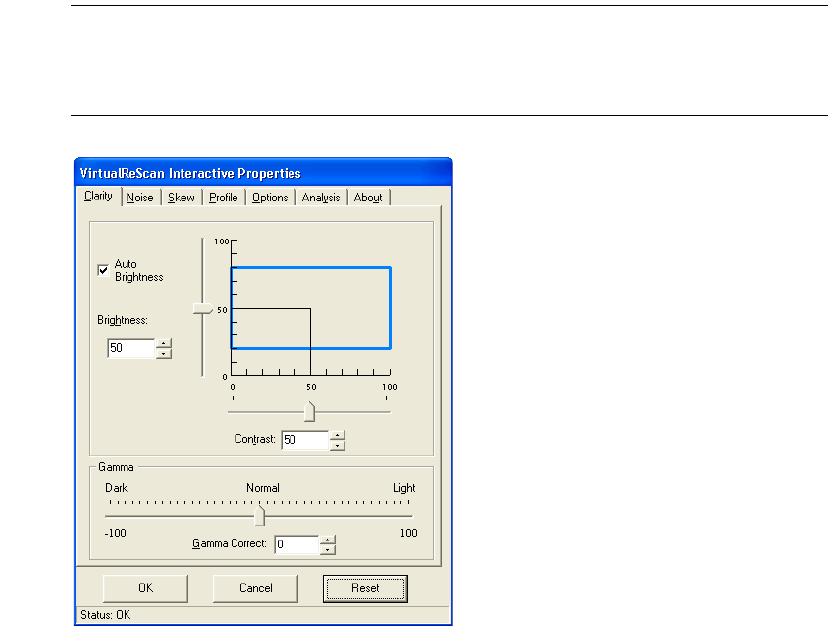Click the Gamma slider thumb
Screen dimensions: 828x626
click(260, 516)
